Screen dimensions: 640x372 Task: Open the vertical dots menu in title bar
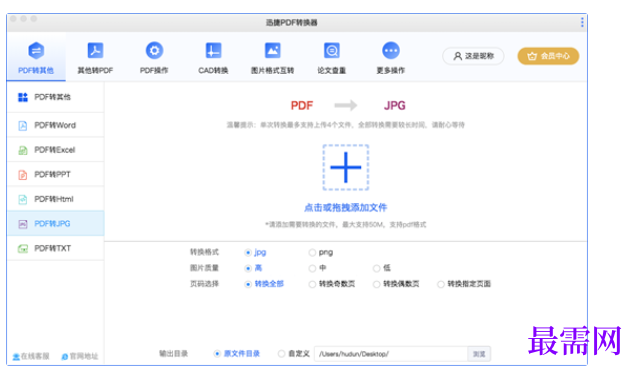[x=582, y=22]
